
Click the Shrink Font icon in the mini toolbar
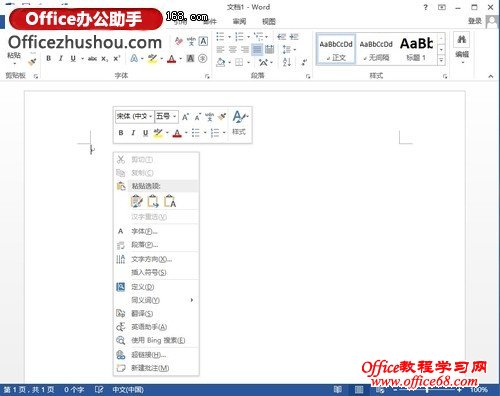197,117
